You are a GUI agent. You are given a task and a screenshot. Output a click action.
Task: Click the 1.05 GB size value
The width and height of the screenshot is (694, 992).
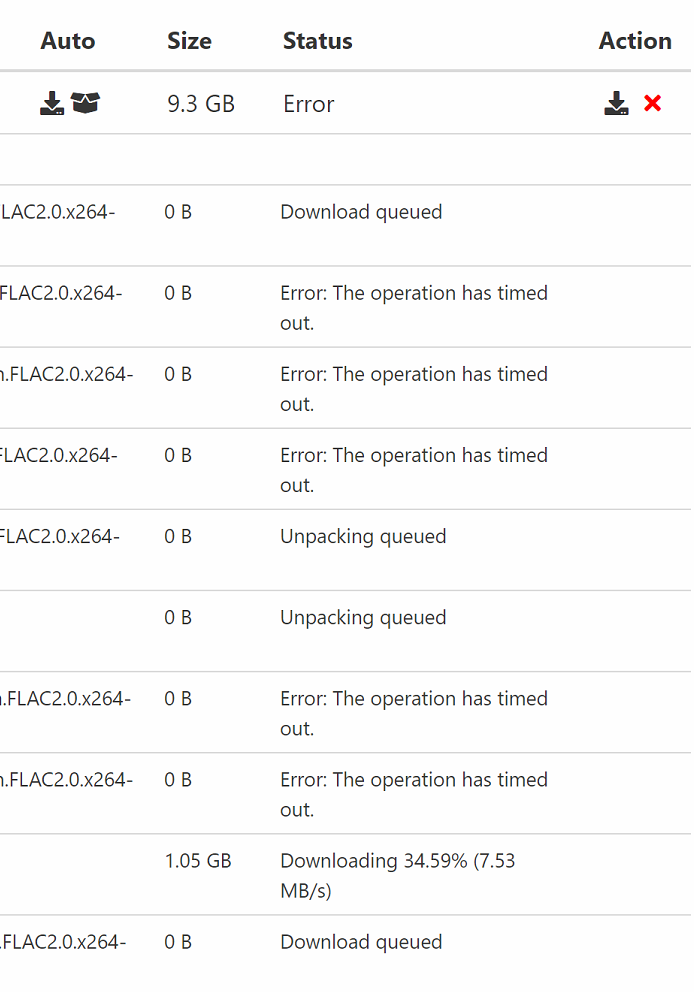[x=195, y=861]
